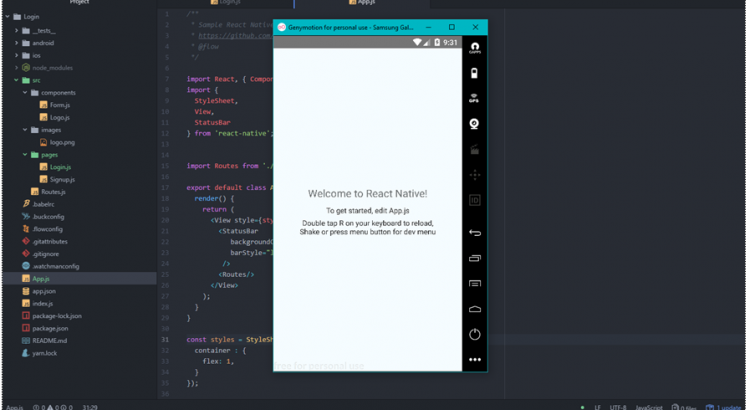
Task: Open logo.png in the images folder
Action: point(62,142)
